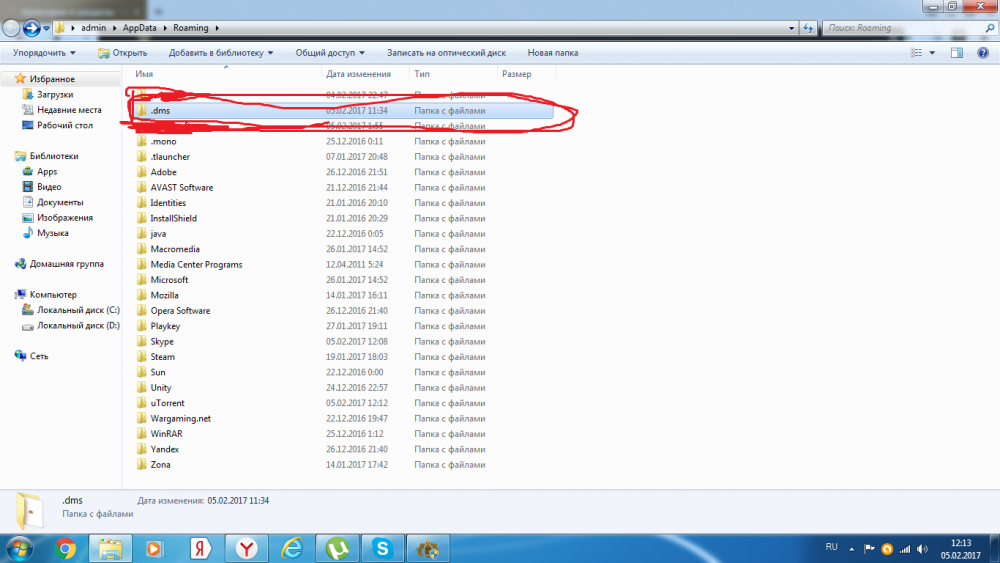This screenshot has width=1000, height=563.
Task: Open Локальный диск (D:)
Action: tap(78, 325)
